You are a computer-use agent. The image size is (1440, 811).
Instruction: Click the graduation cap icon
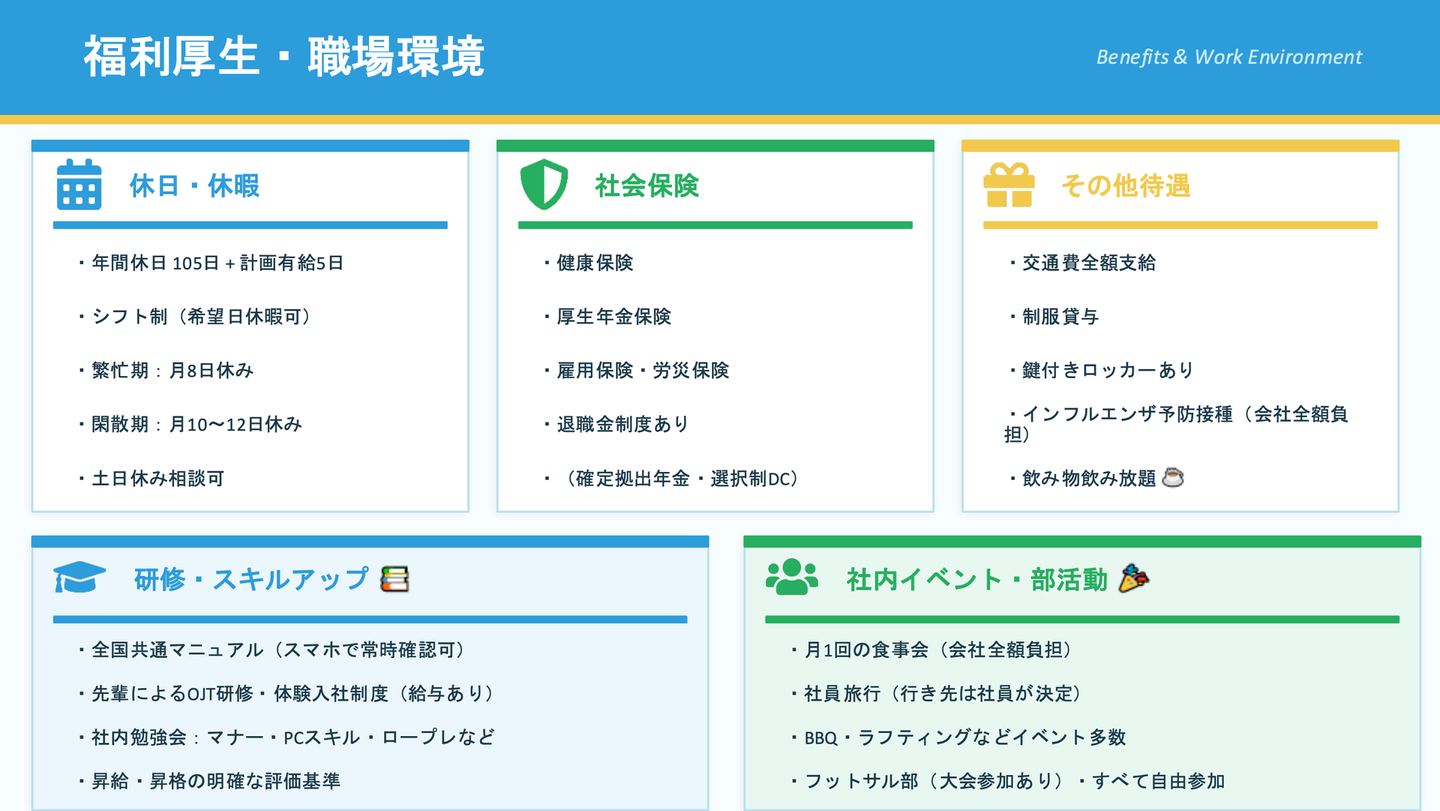coord(79,578)
